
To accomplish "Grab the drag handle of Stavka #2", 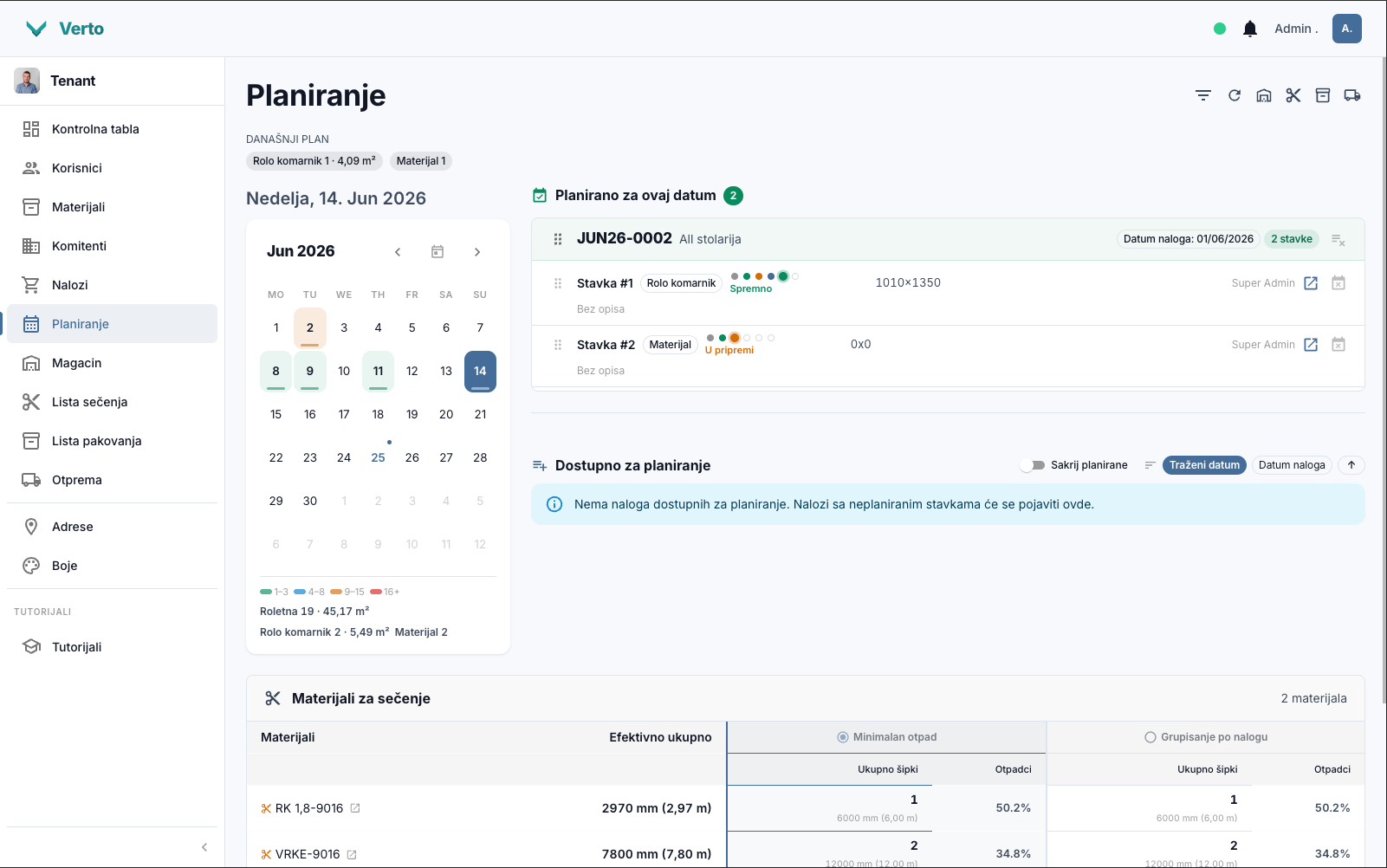I will pyautogui.click(x=558, y=345).
